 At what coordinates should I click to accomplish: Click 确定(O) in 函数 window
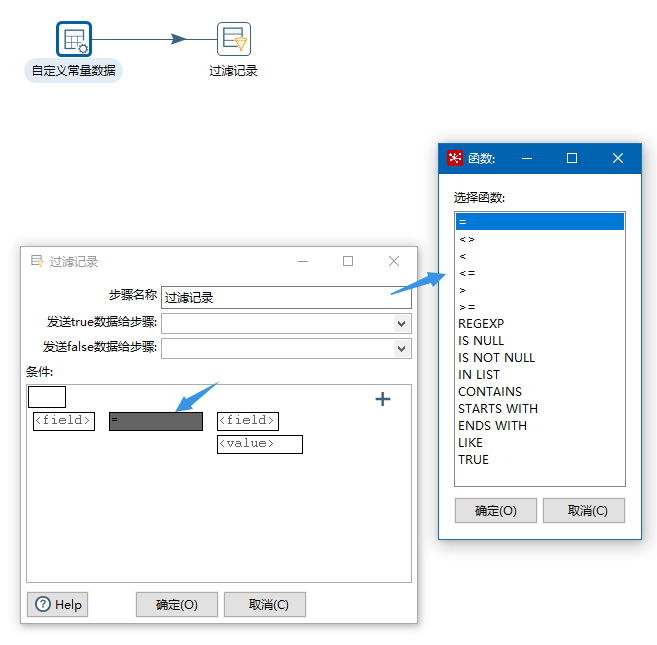(496, 510)
